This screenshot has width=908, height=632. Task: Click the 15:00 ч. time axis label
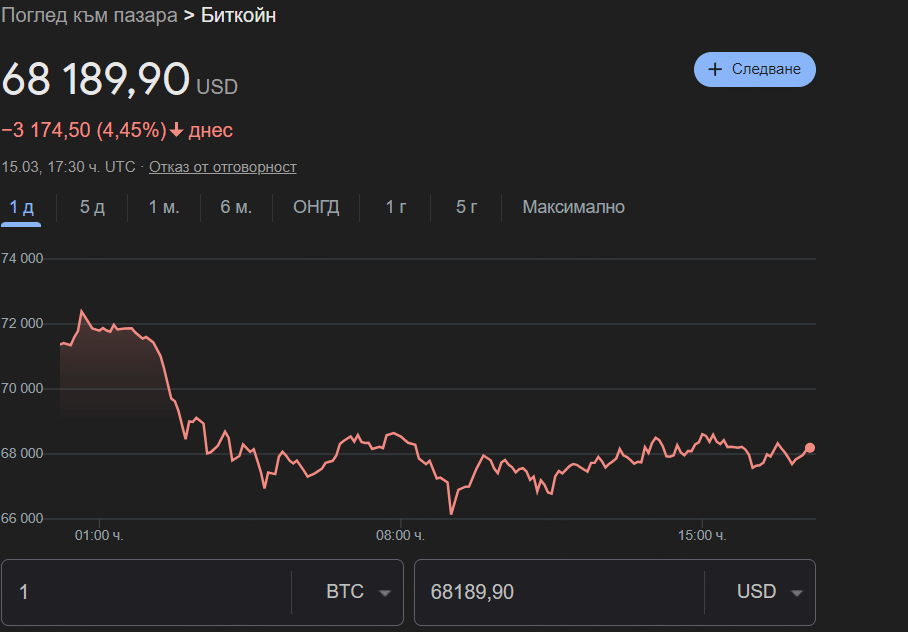[702, 535]
